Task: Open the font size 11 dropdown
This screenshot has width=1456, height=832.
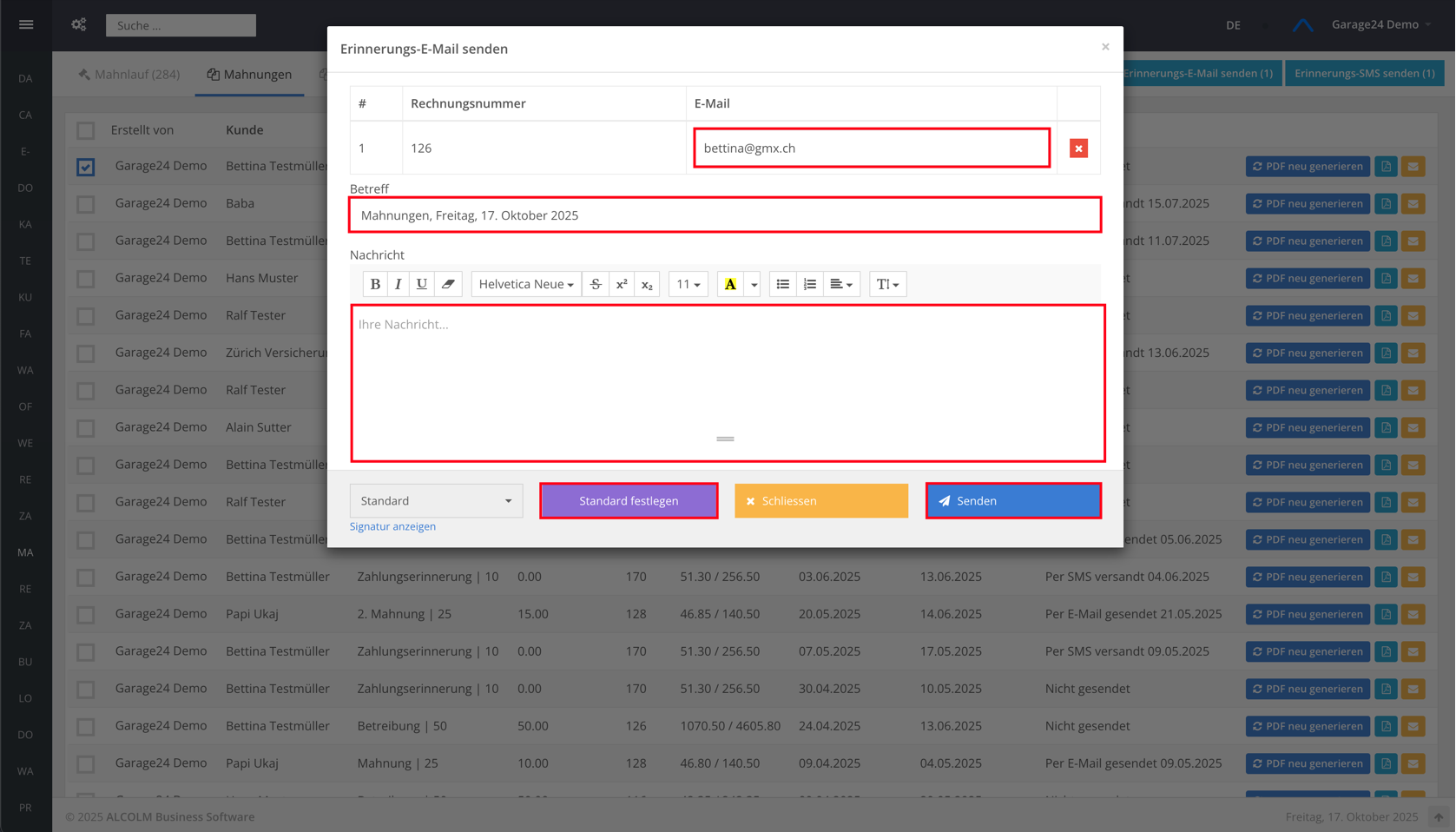Action: coord(688,284)
